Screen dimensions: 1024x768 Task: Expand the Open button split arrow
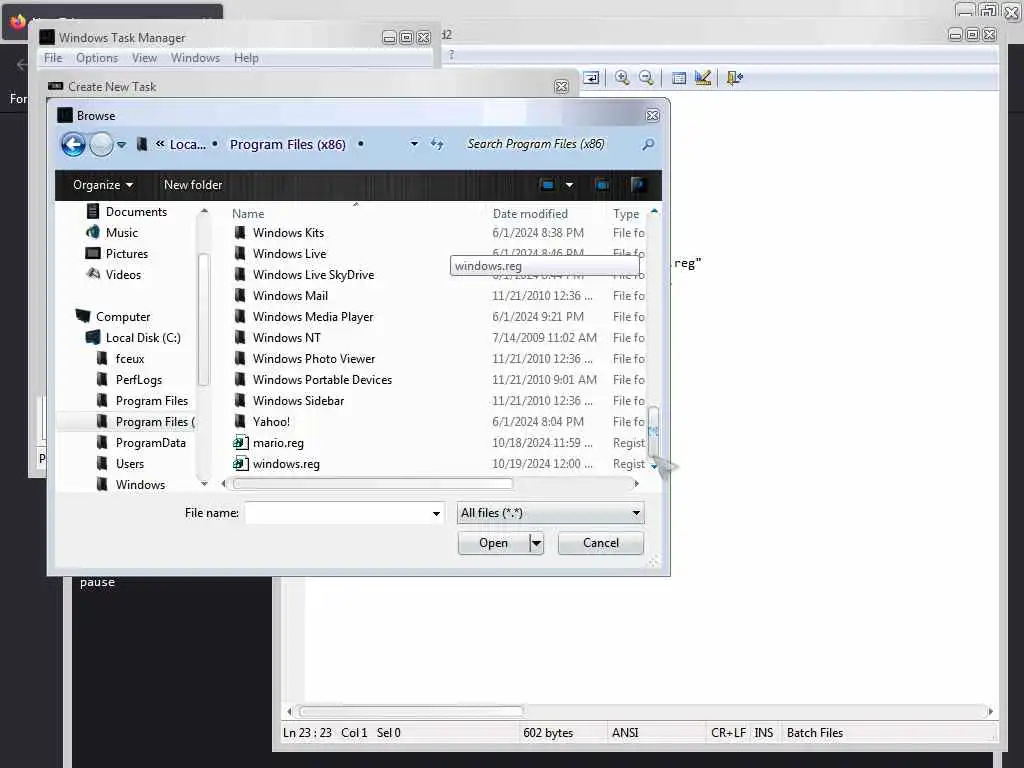[x=536, y=543]
